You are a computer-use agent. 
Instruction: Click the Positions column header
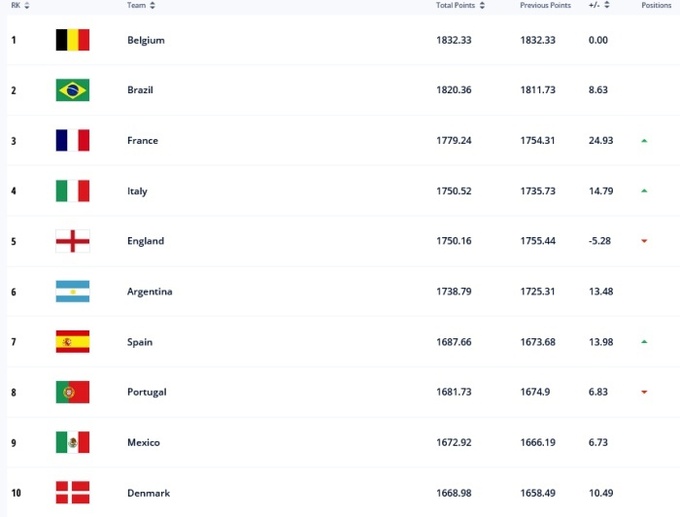click(x=657, y=6)
